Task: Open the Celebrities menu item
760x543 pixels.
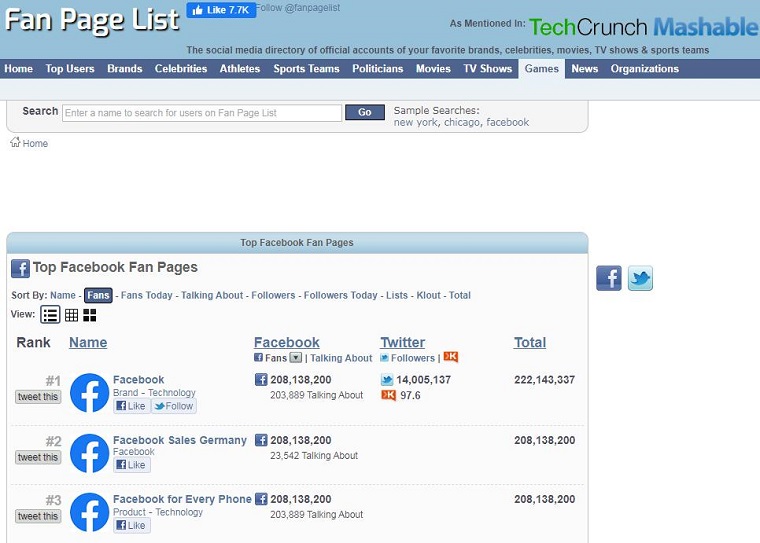Action: (181, 68)
